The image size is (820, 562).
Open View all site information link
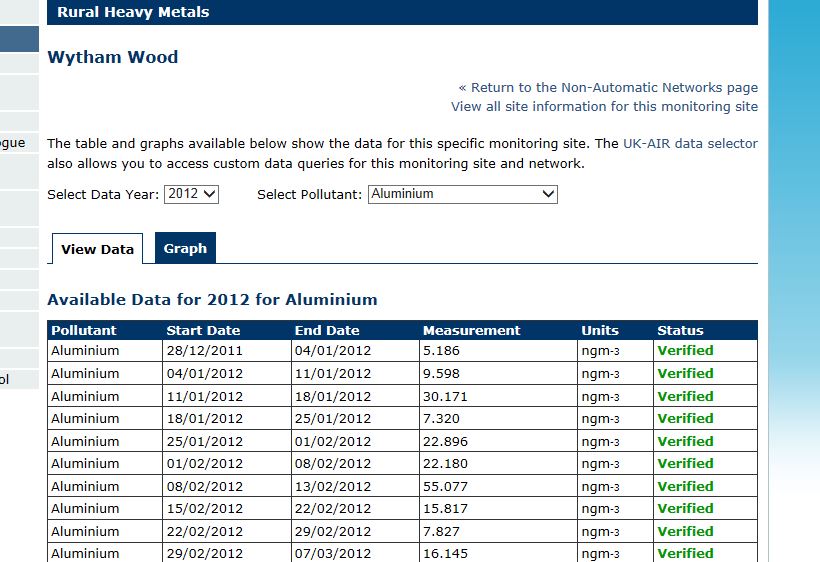pyautogui.click(x=604, y=107)
